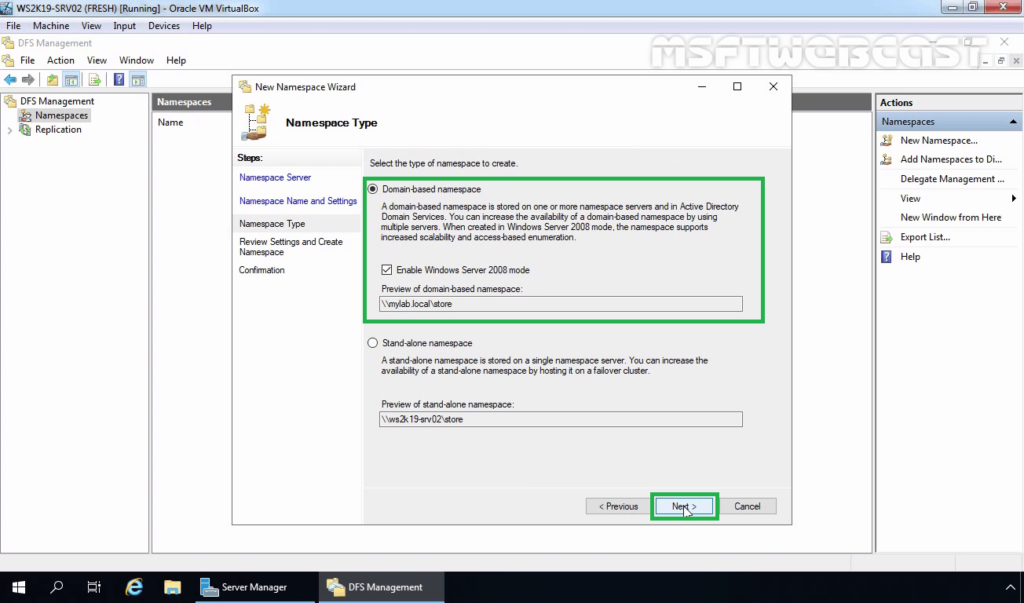Click the Replication node icon in tree
The width and height of the screenshot is (1024, 603).
[x=25, y=129]
